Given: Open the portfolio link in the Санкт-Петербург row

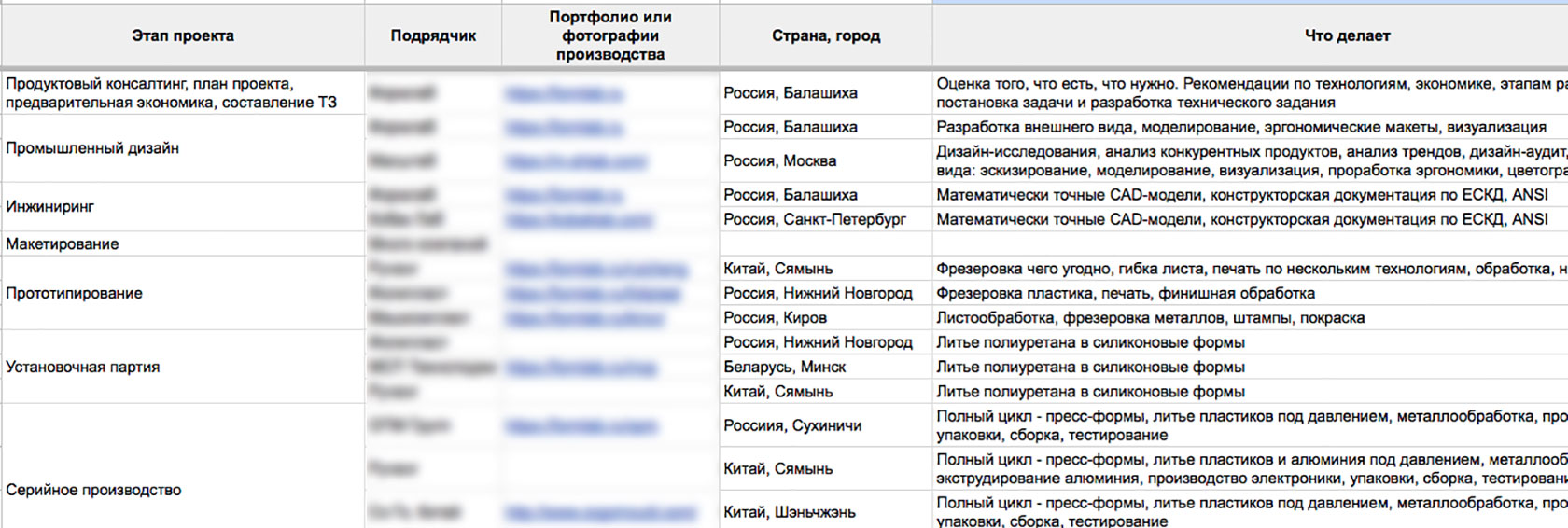Looking at the screenshot, I should point(580,220).
